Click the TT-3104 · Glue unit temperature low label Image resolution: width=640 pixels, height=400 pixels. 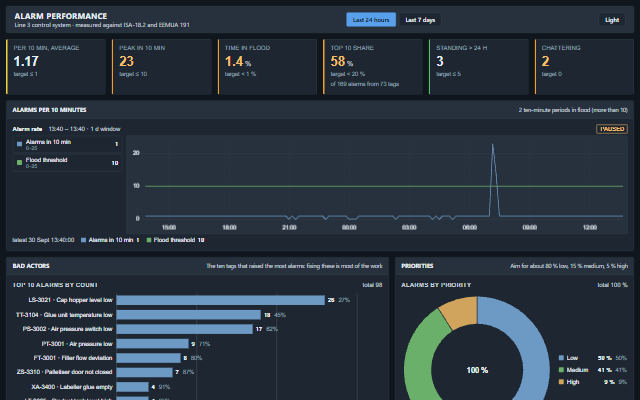(x=64, y=315)
